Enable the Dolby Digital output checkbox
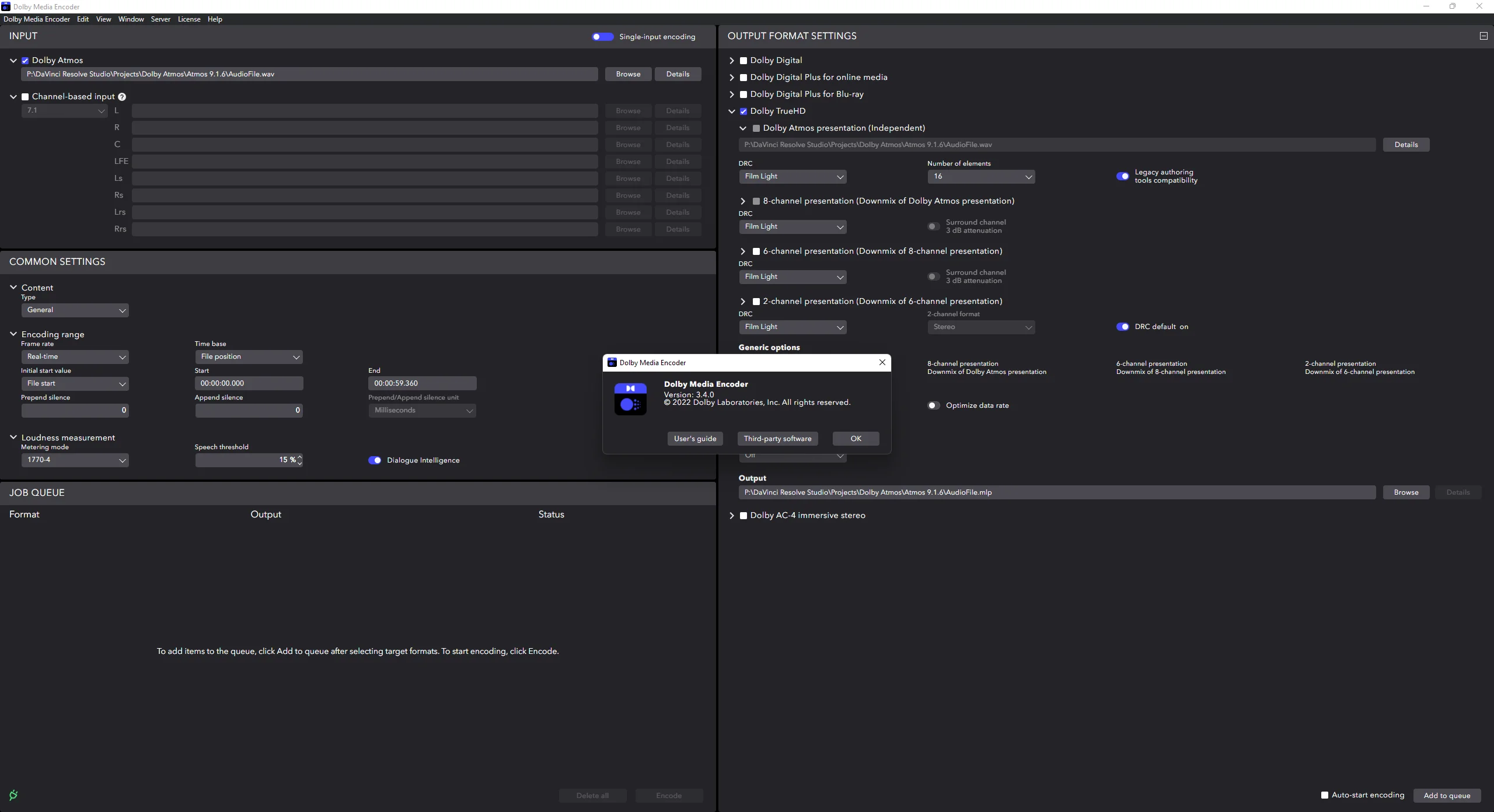This screenshot has width=1494, height=812. [x=743, y=61]
